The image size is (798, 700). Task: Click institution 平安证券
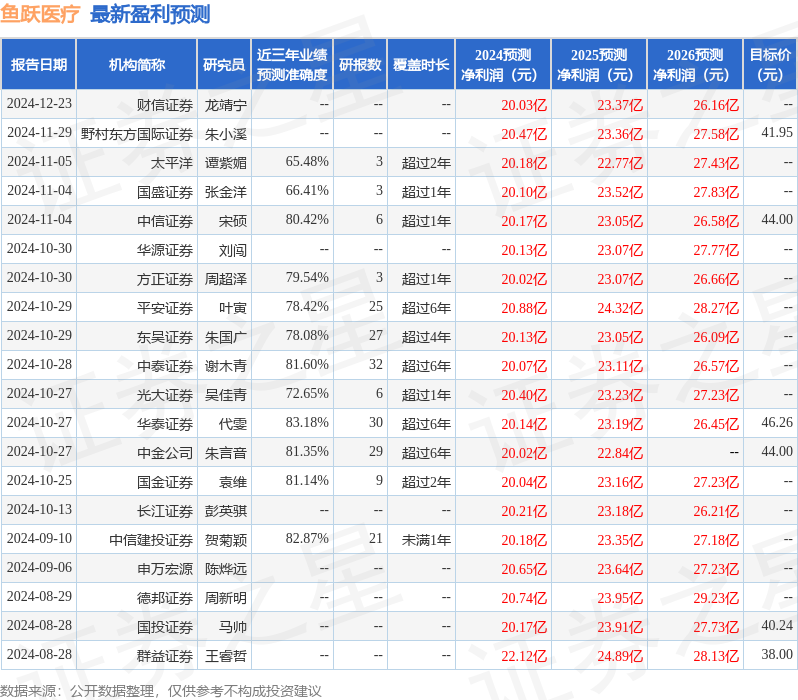165,309
